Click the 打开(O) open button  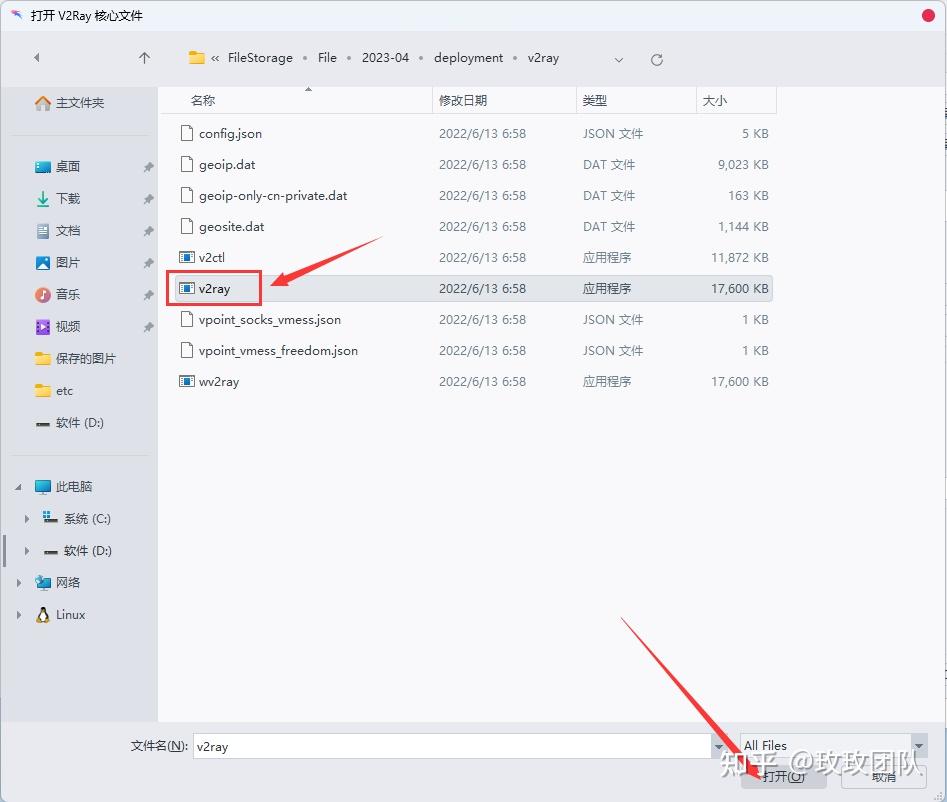pyautogui.click(x=784, y=777)
